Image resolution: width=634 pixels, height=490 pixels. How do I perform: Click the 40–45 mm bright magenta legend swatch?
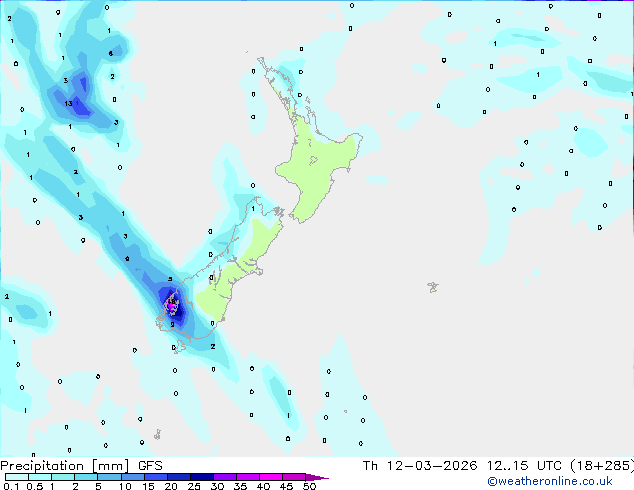pos(271,477)
